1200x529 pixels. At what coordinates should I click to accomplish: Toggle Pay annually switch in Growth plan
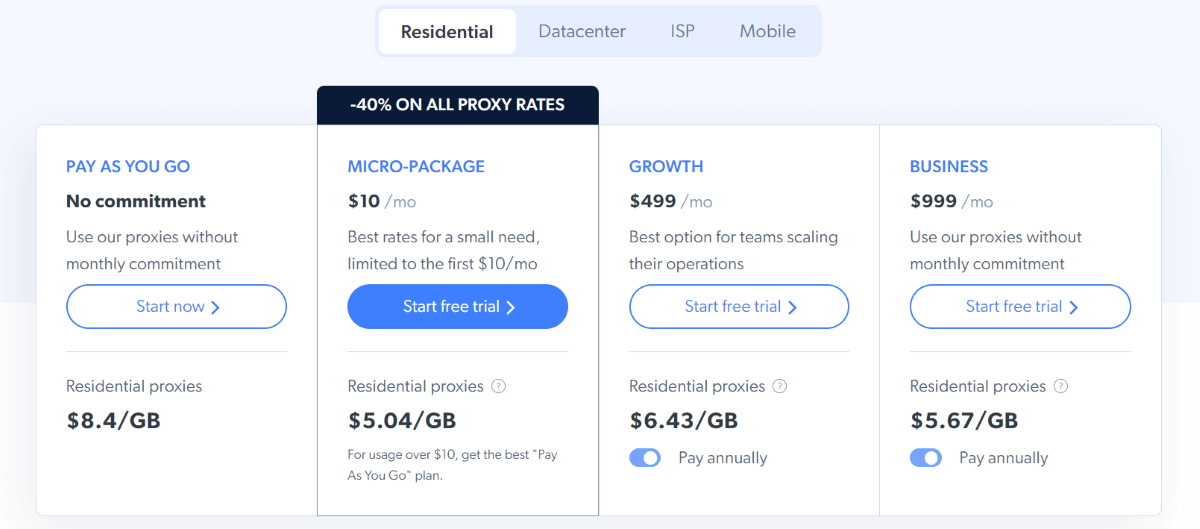coord(645,458)
